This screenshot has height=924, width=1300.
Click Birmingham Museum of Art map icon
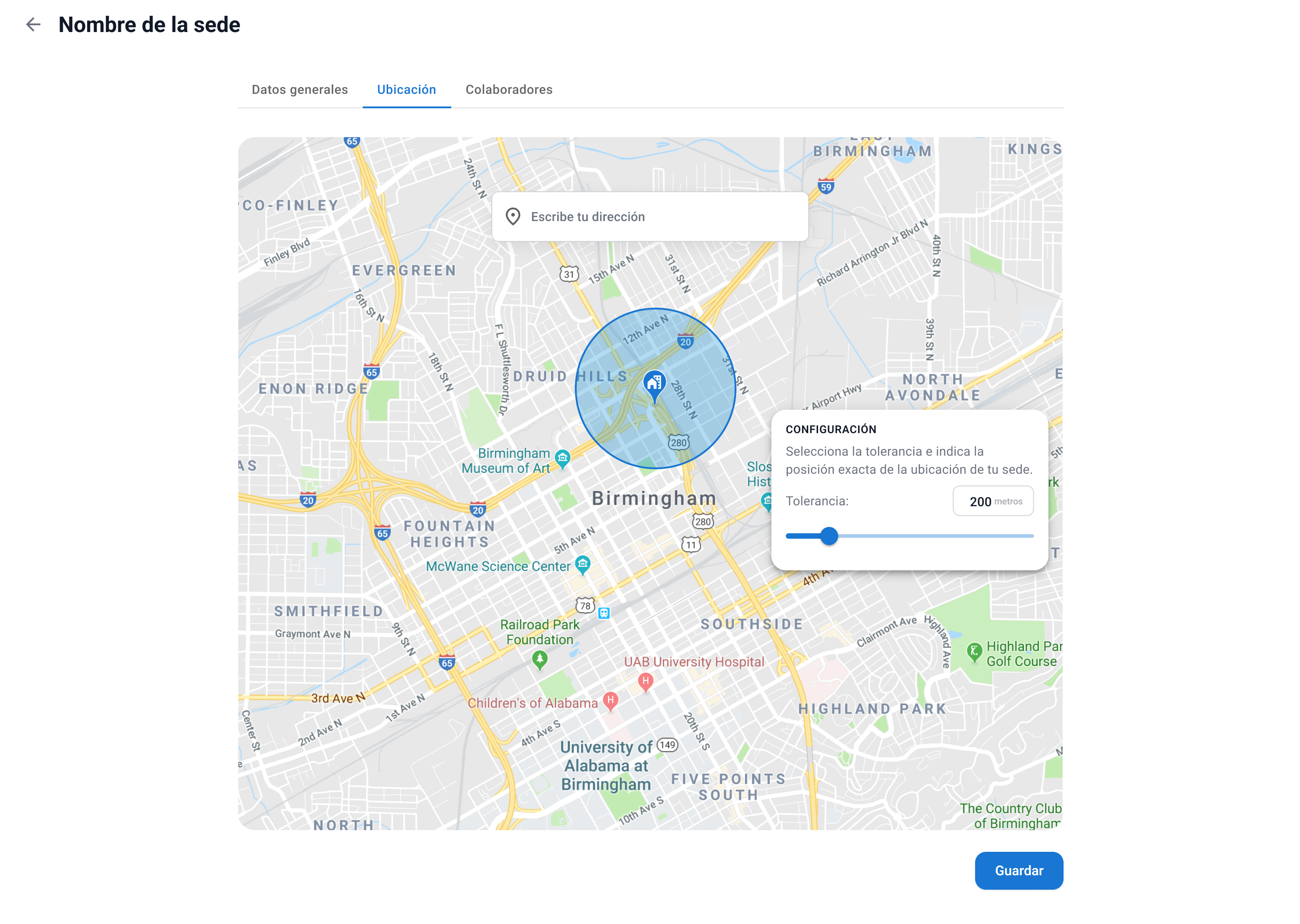(x=562, y=457)
